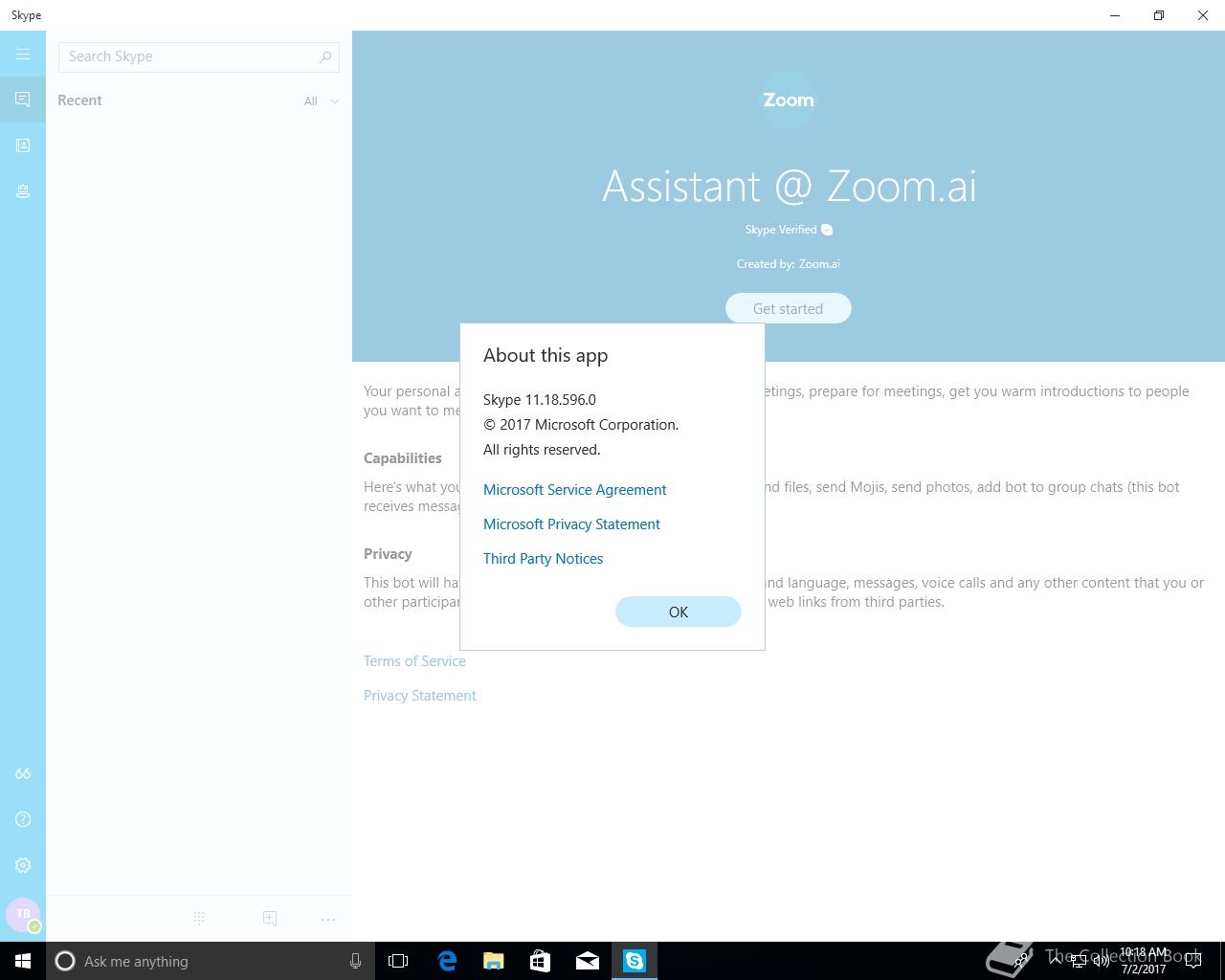Open the Mail app from taskbar
The width and height of the screenshot is (1225, 980).
click(x=588, y=961)
